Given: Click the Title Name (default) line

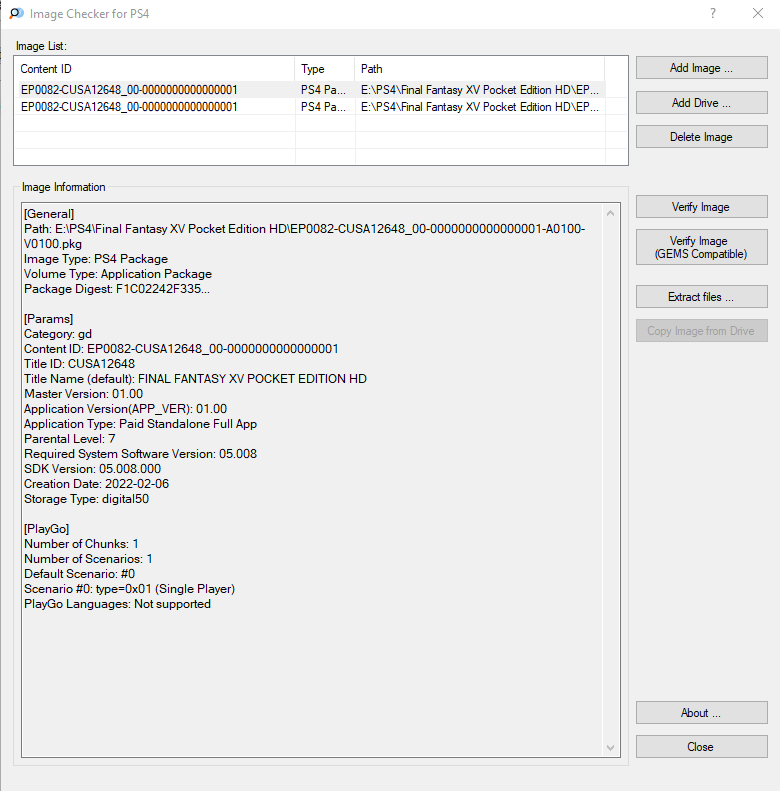Looking at the screenshot, I should 196,379.
